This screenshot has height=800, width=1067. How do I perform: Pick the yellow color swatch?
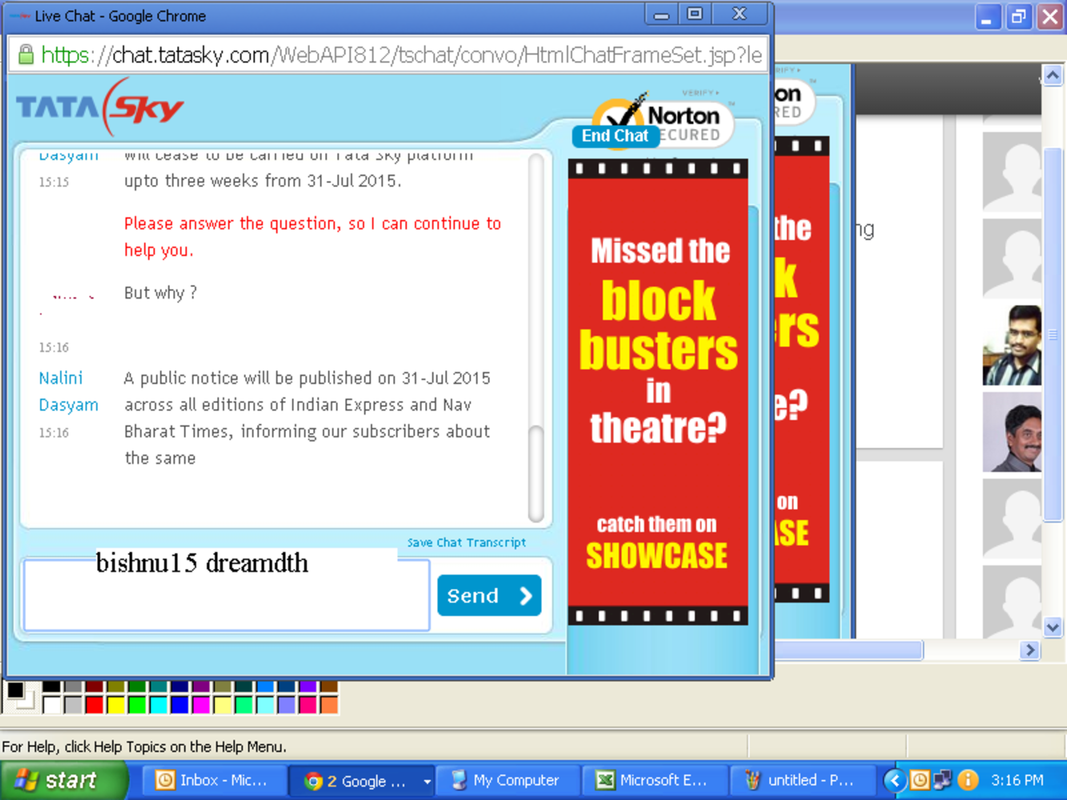pos(116,705)
